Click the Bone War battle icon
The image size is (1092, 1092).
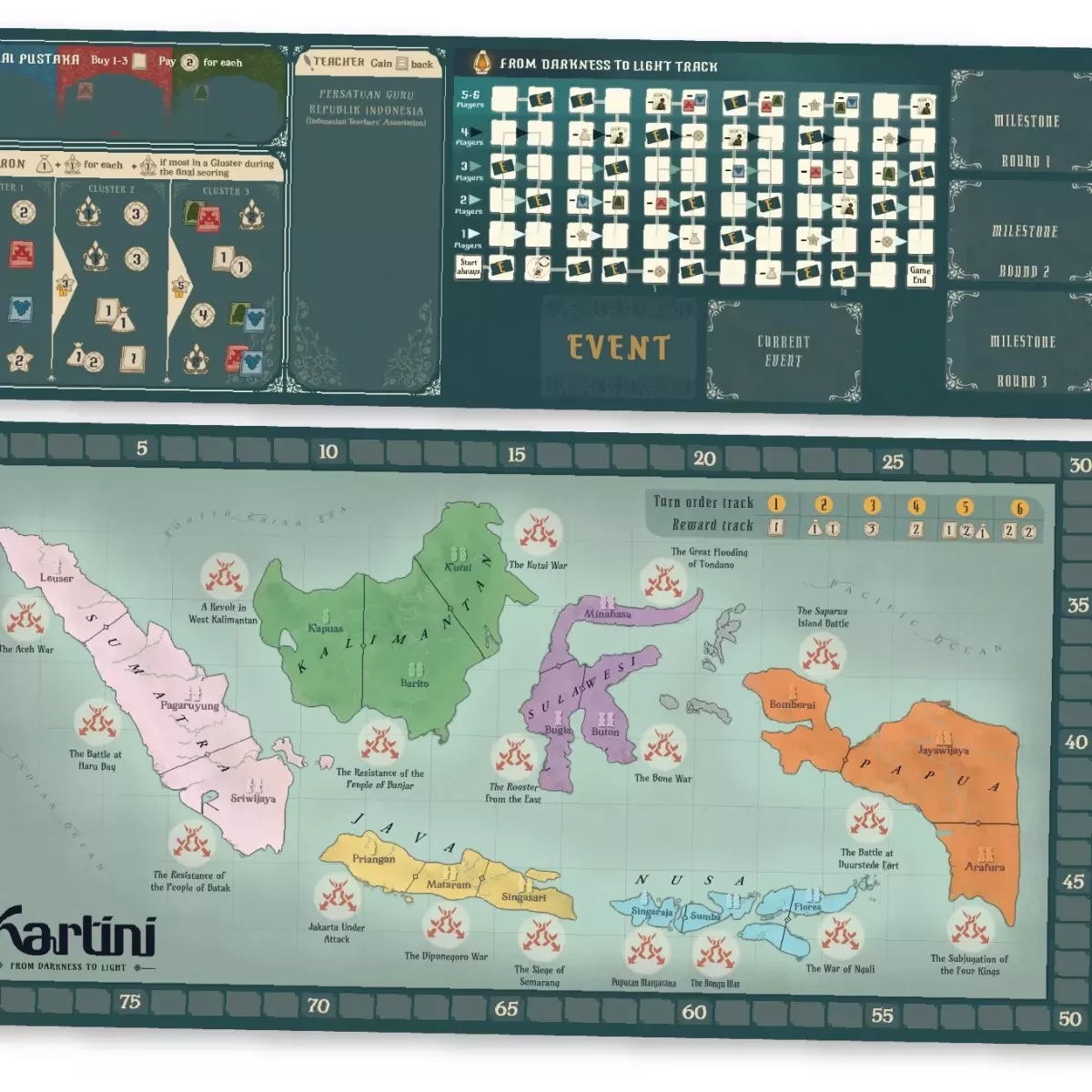(662, 746)
